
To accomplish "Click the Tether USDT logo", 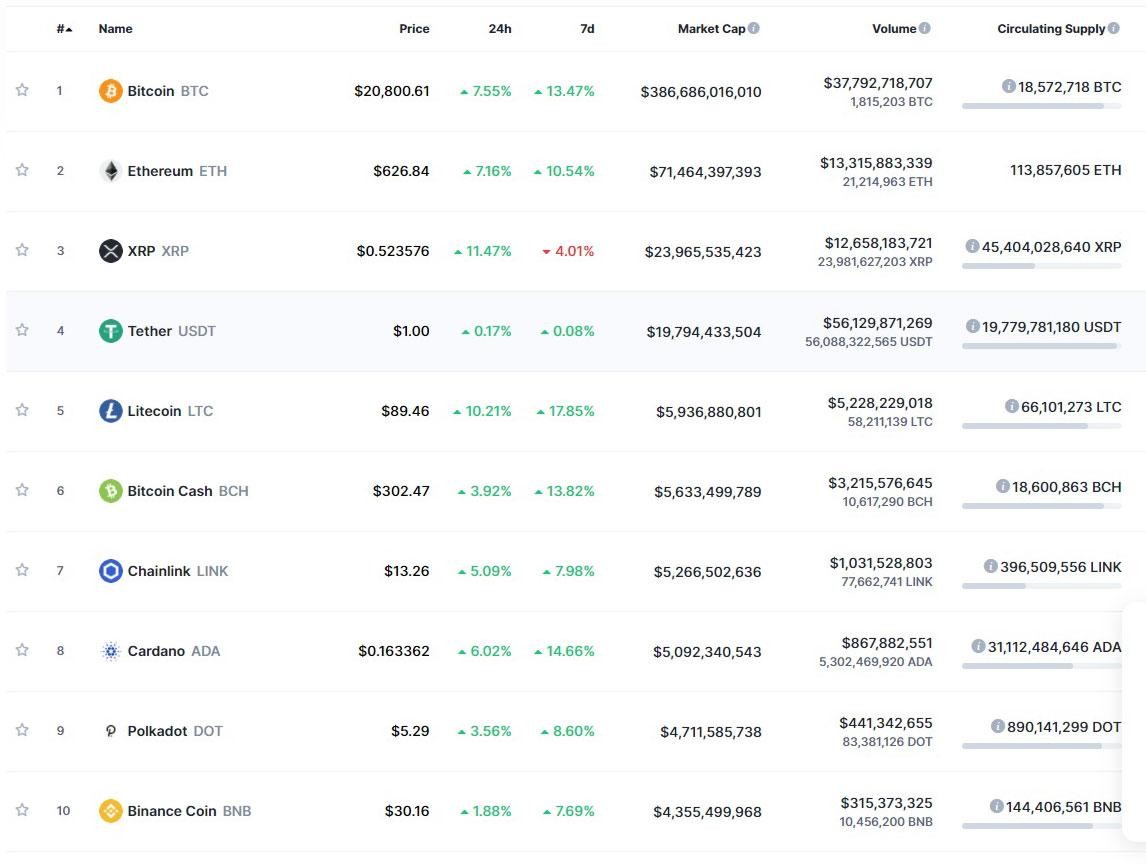I will (109, 330).
